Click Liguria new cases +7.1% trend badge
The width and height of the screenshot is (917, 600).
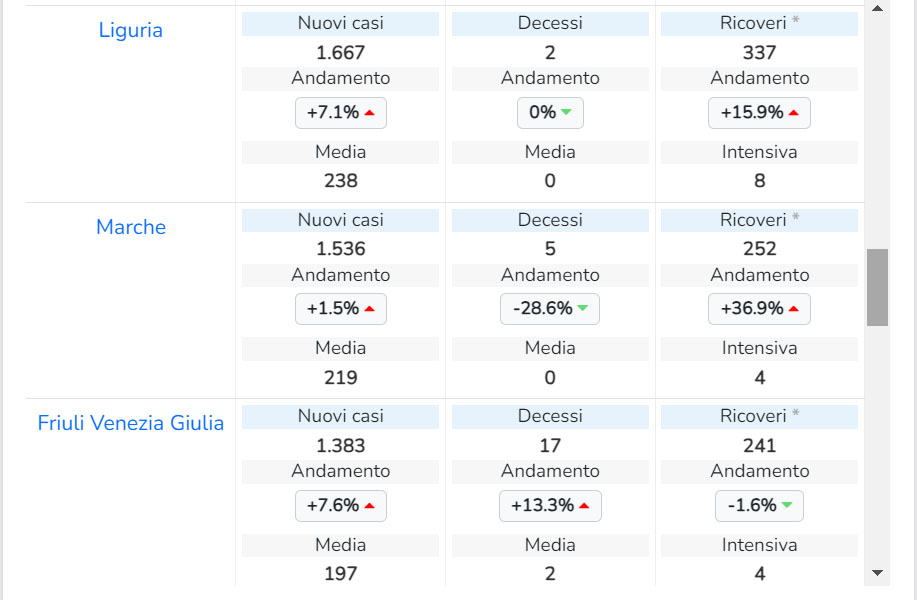point(340,113)
